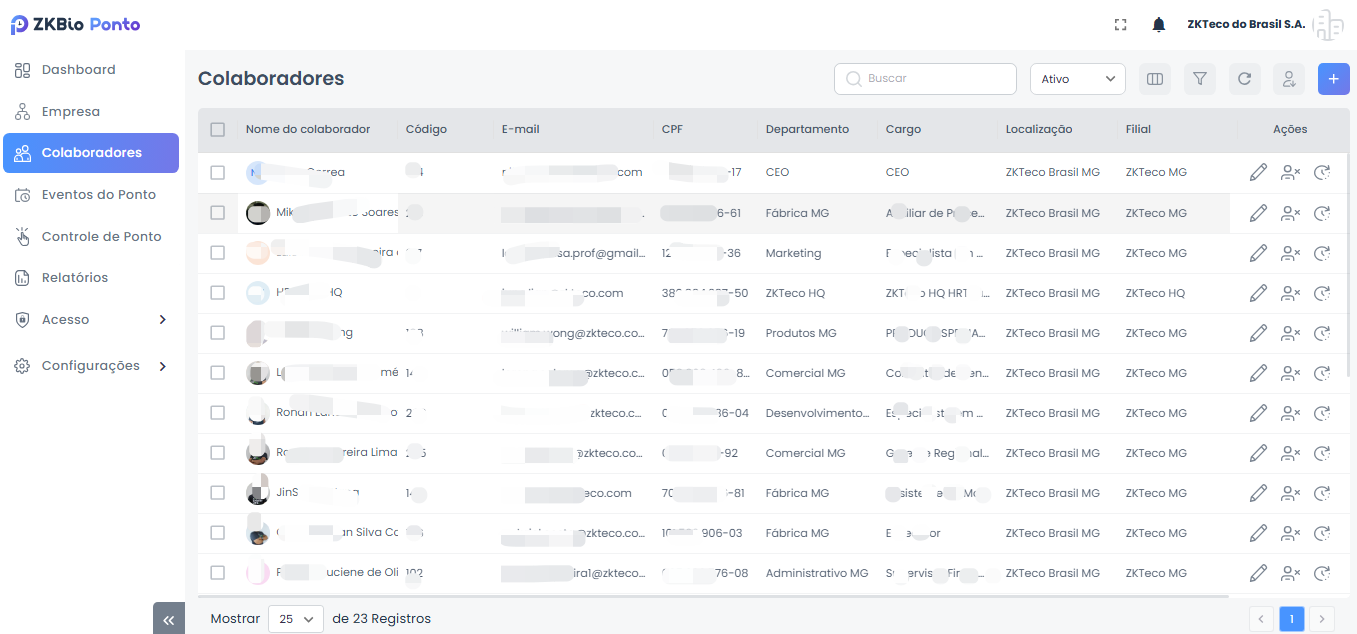Refresh the collaborators list
This screenshot has height=634, width=1357.
coord(1244,79)
